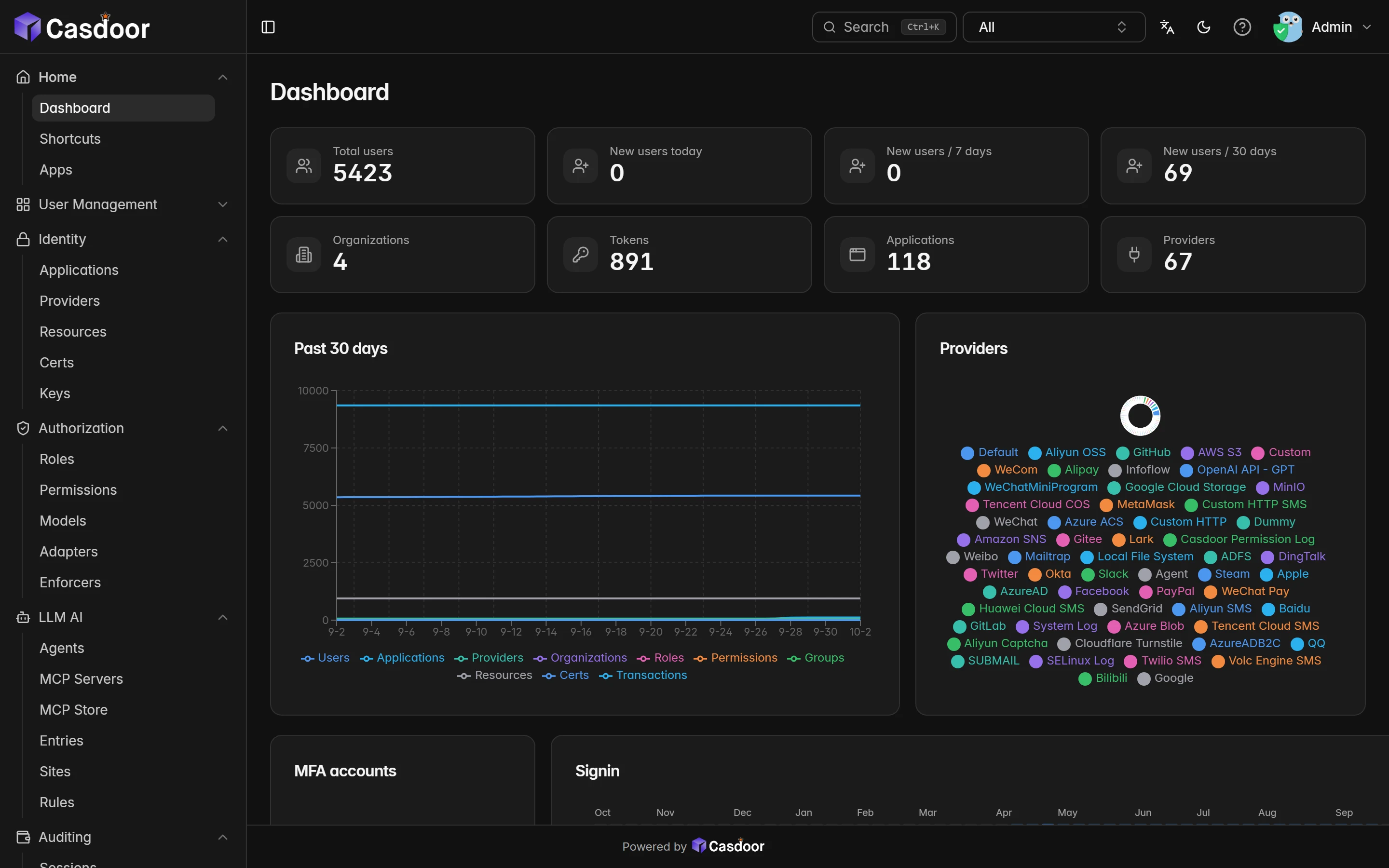Click the WeCom provider legend dot
Viewport: 1389px width, 868px height.
[x=984, y=470]
